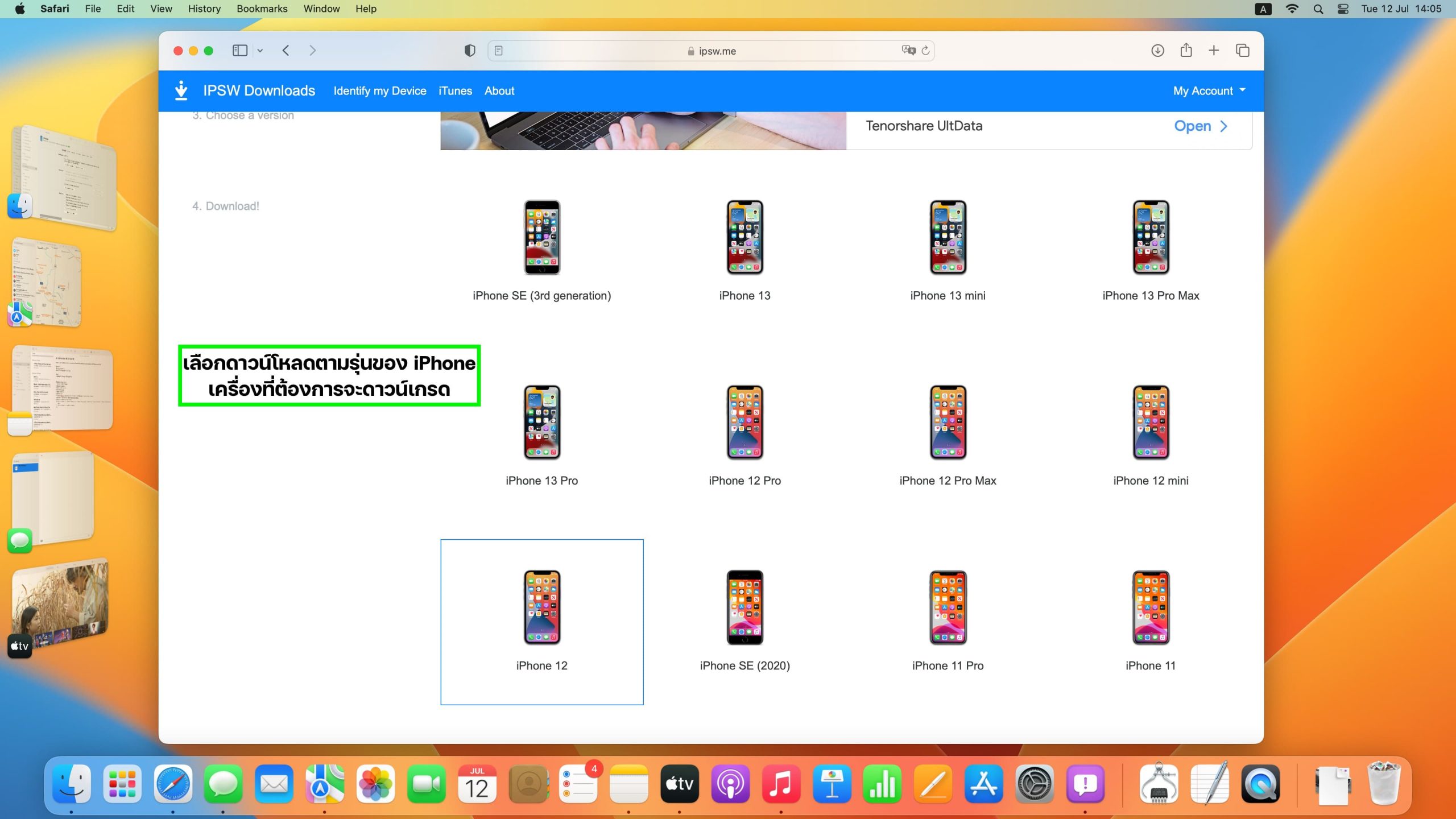This screenshot has height=819, width=1456.
Task: Click Safari's Downloads icon
Action: click(1157, 51)
